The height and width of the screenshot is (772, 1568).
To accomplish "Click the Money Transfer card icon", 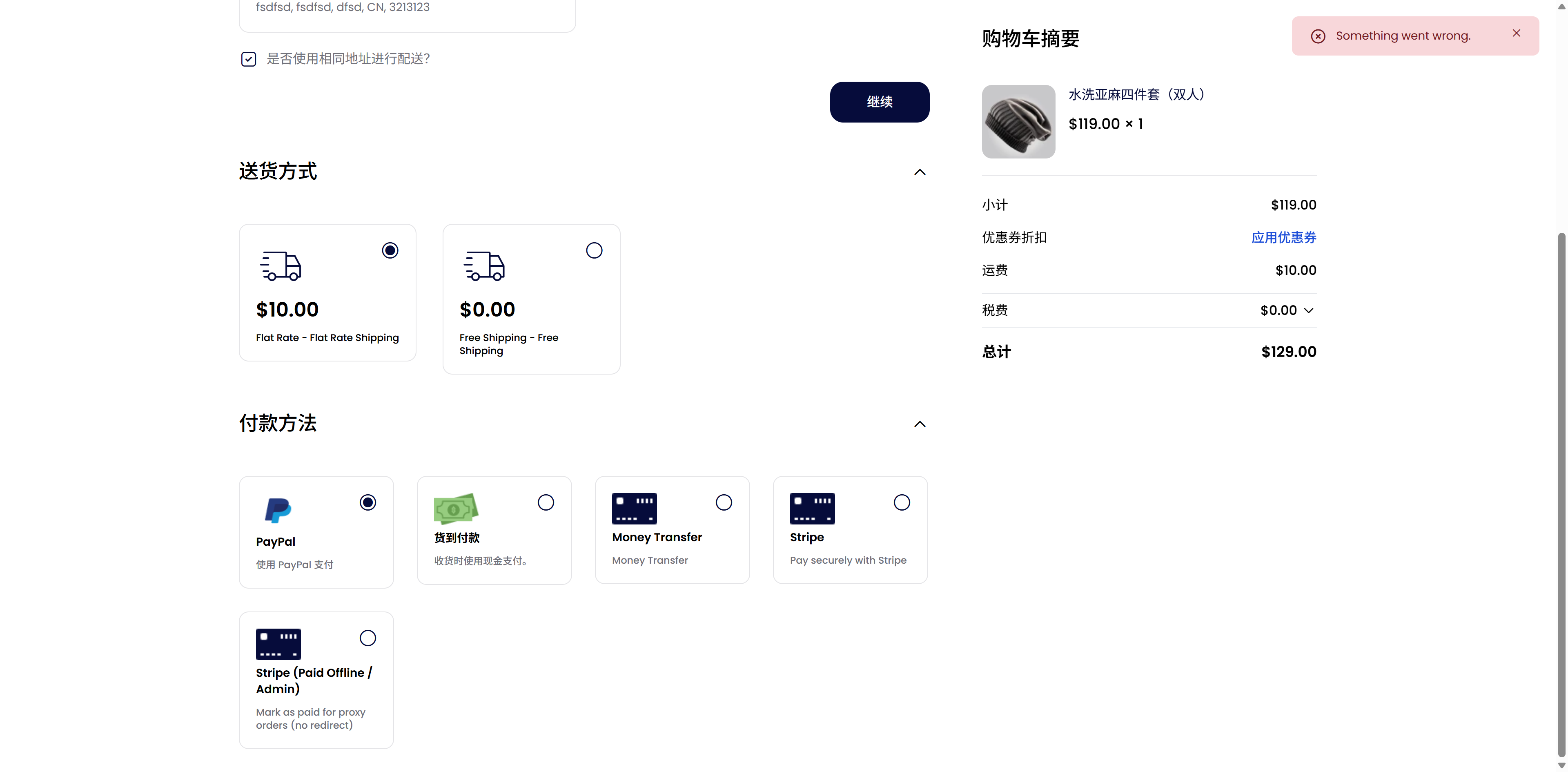I will point(634,509).
